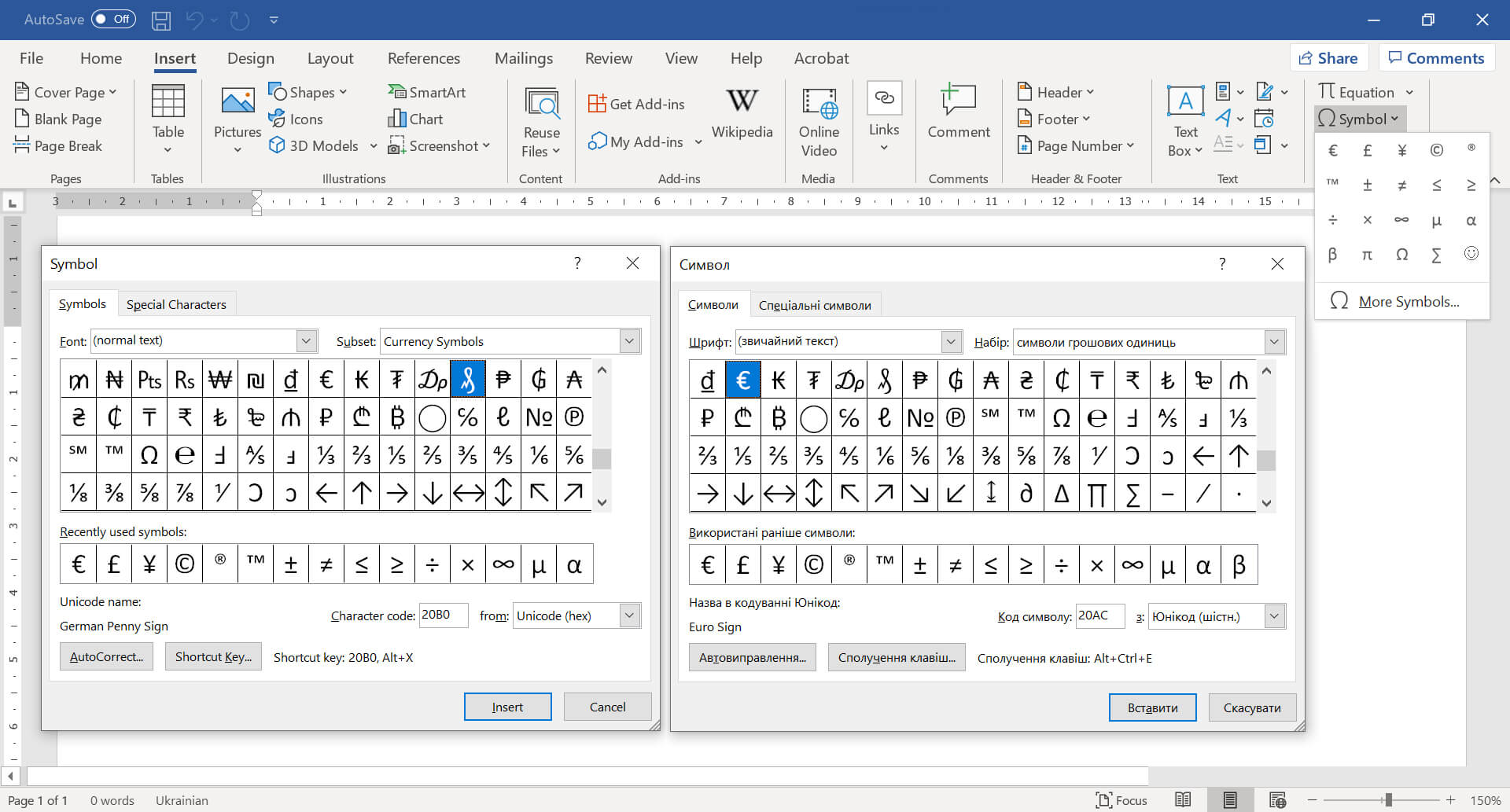The height and width of the screenshot is (812, 1510).
Task: Toggle the AutoSave switch
Action: (x=113, y=20)
